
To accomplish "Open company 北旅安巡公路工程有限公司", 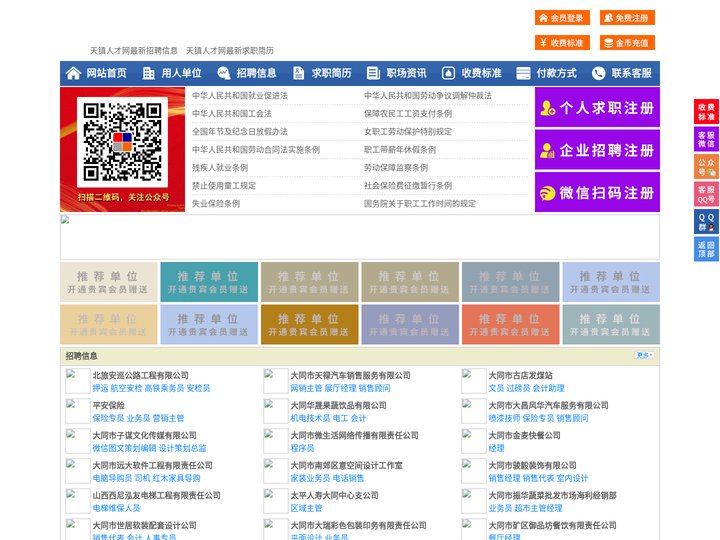I will point(141,375).
